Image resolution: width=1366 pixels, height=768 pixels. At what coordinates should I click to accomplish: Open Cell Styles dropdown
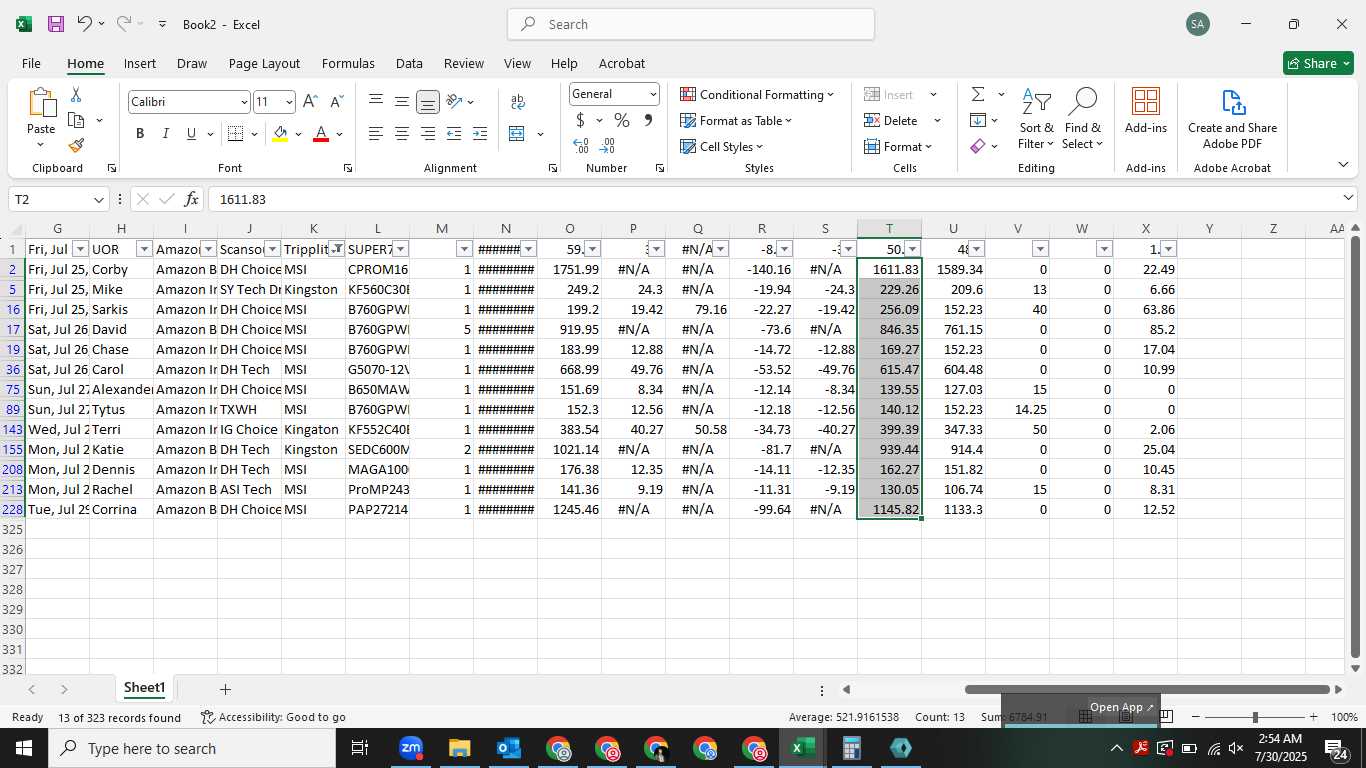(723, 146)
